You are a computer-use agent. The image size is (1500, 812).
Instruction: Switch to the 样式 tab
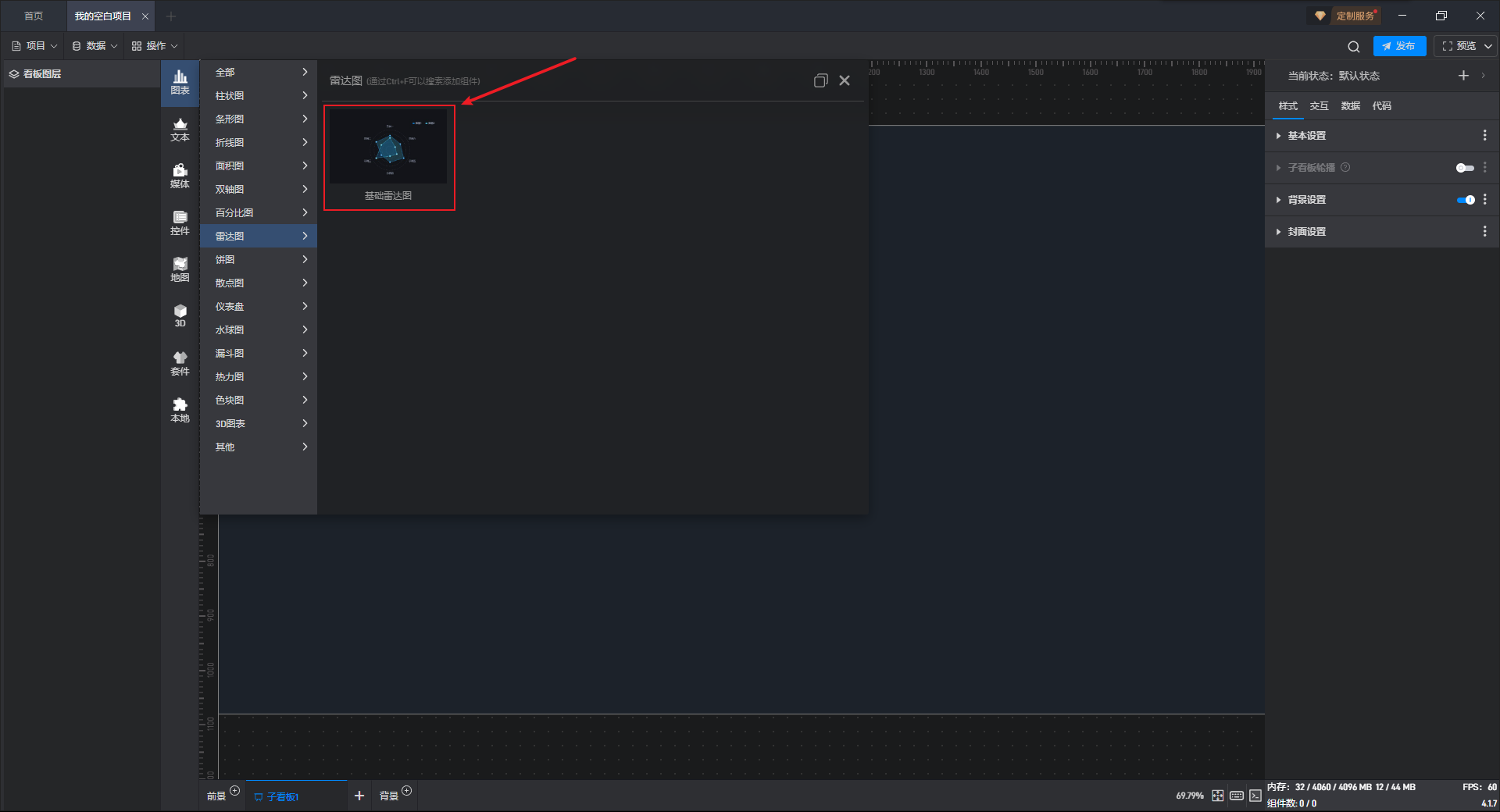[x=1287, y=106]
